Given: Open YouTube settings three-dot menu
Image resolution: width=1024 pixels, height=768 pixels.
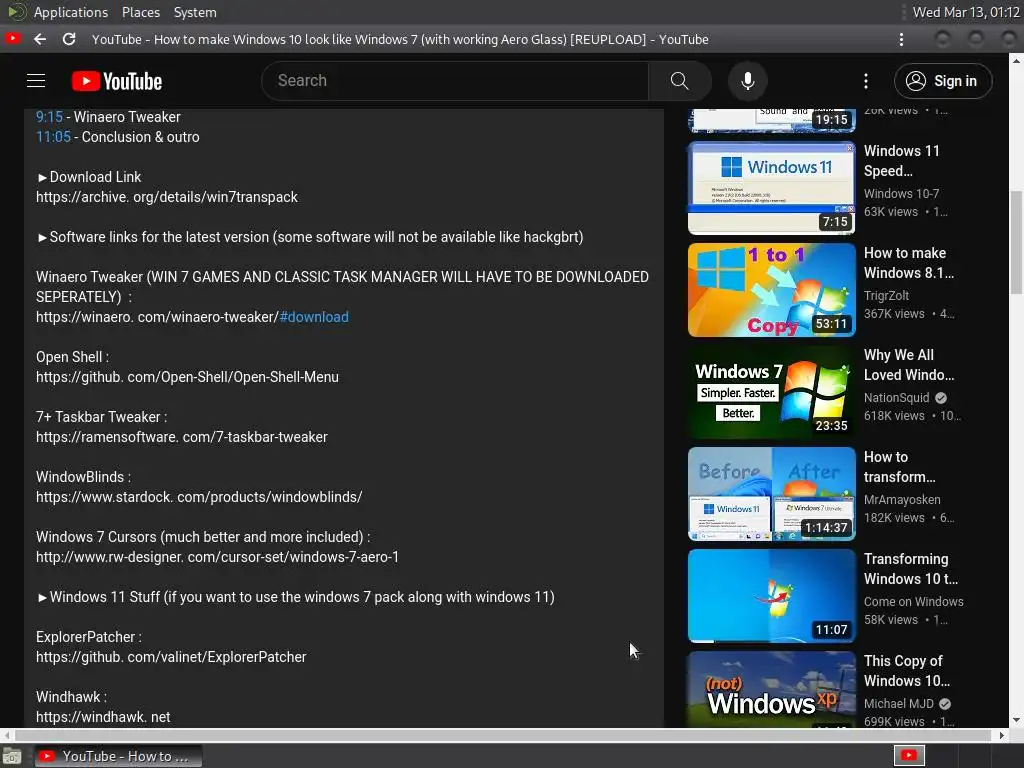Looking at the screenshot, I should (865, 81).
